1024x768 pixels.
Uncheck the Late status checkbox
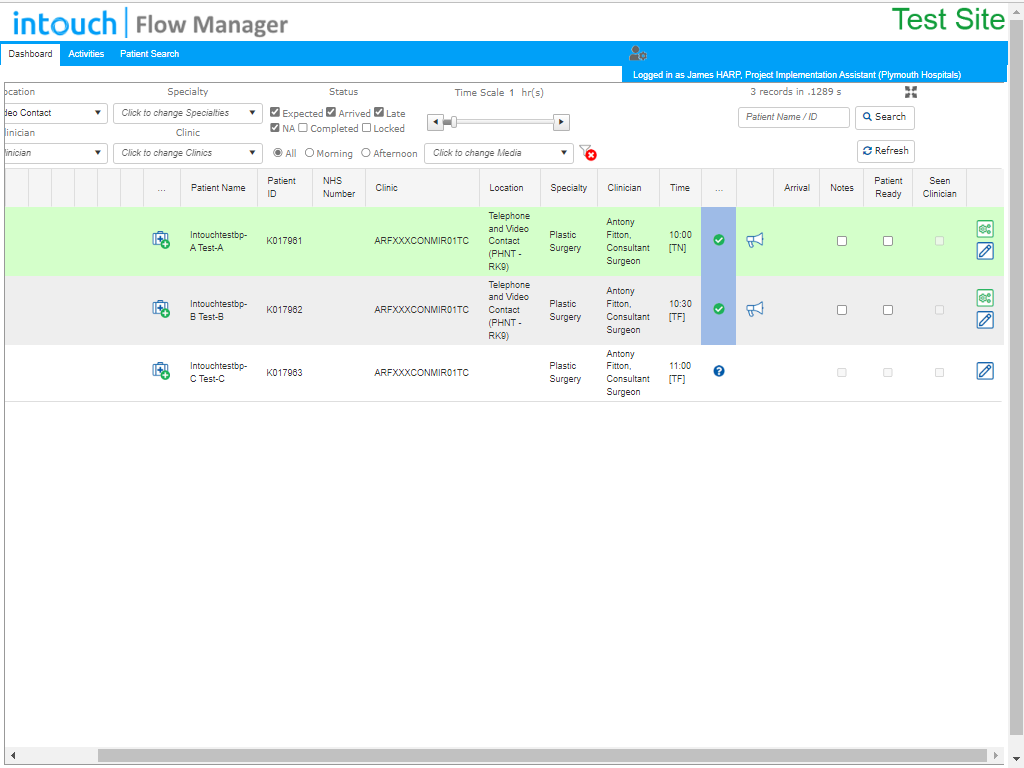pos(379,112)
